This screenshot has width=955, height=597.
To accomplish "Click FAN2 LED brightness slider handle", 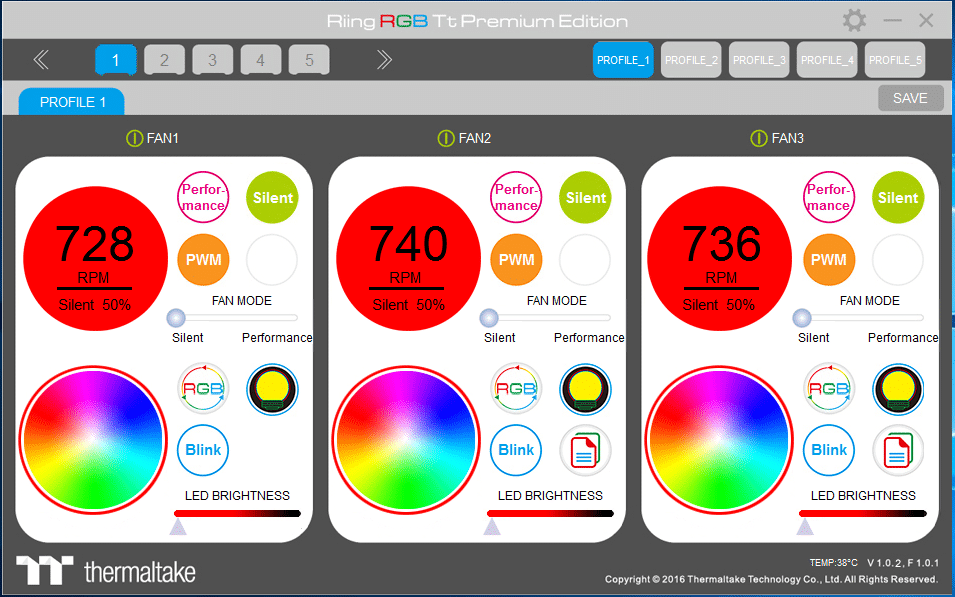I will pyautogui.click(x=492, y=526).
